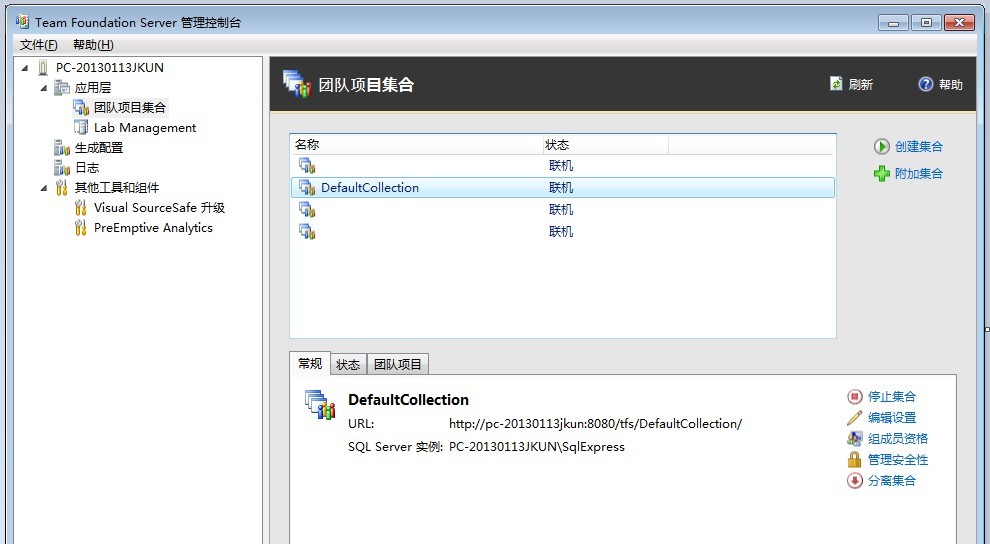Click the 日志 logs tree icon

click(x=62, y=167)
